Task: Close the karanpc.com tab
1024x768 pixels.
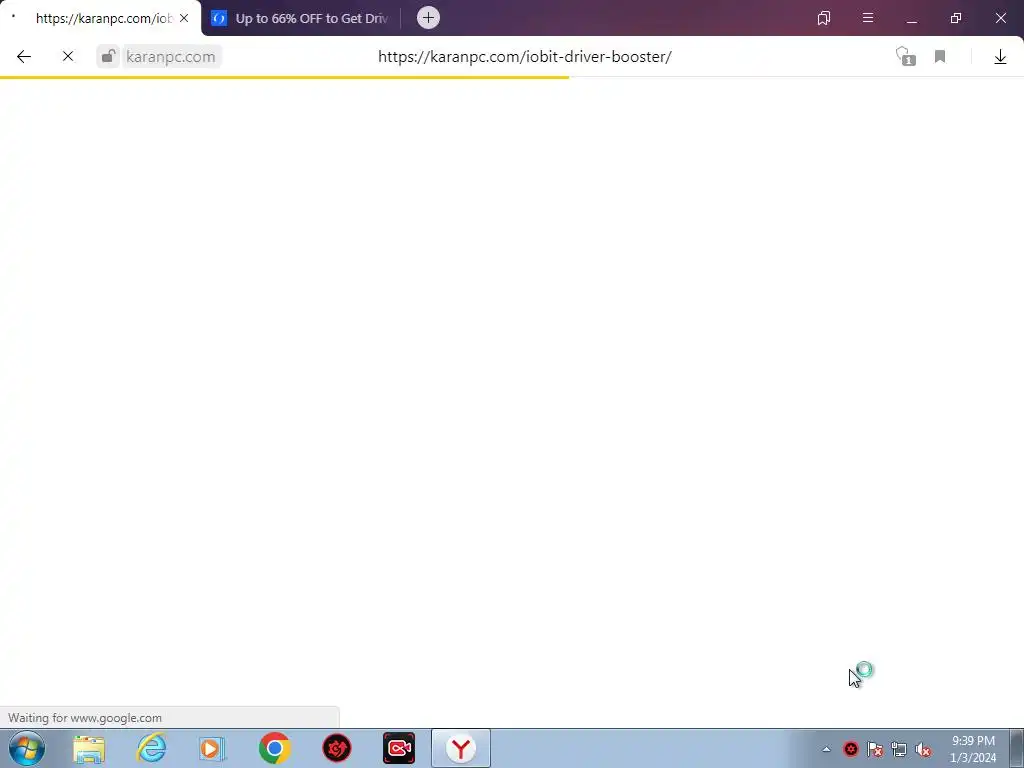Action: point(184,18)
